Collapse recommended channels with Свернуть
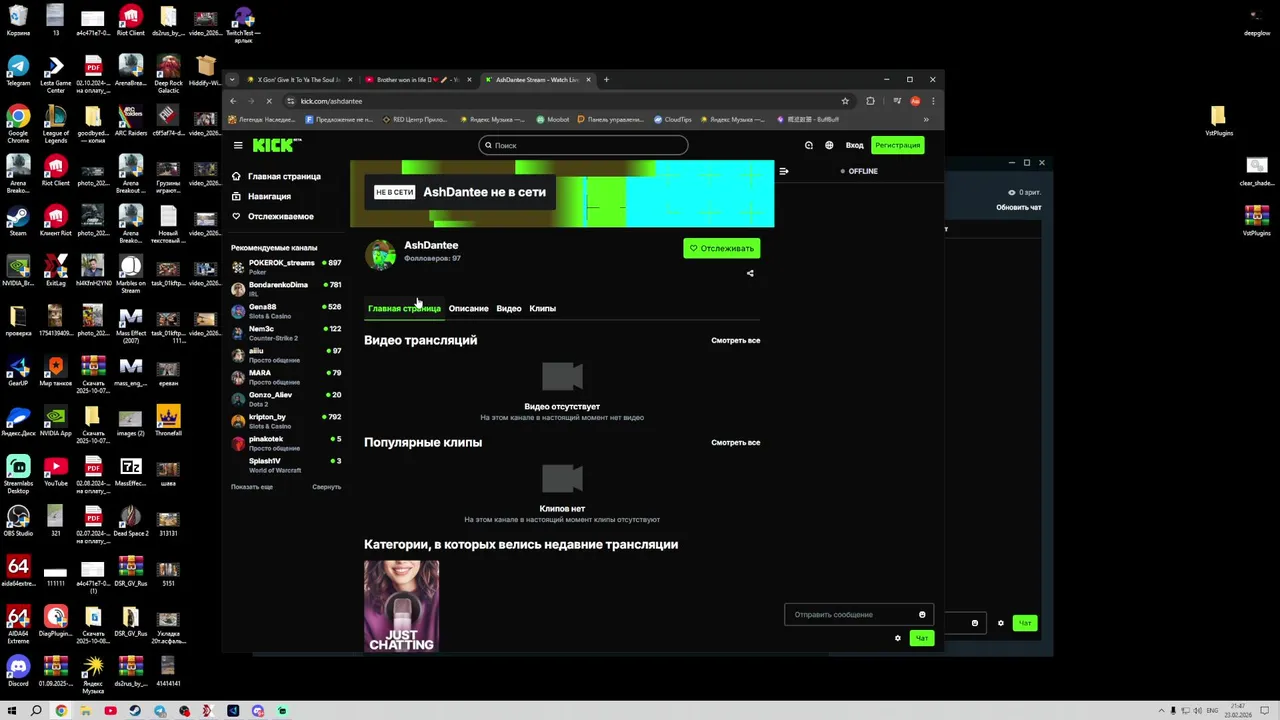The height and width of the screenshot is (720, 1280). (326, 487)
